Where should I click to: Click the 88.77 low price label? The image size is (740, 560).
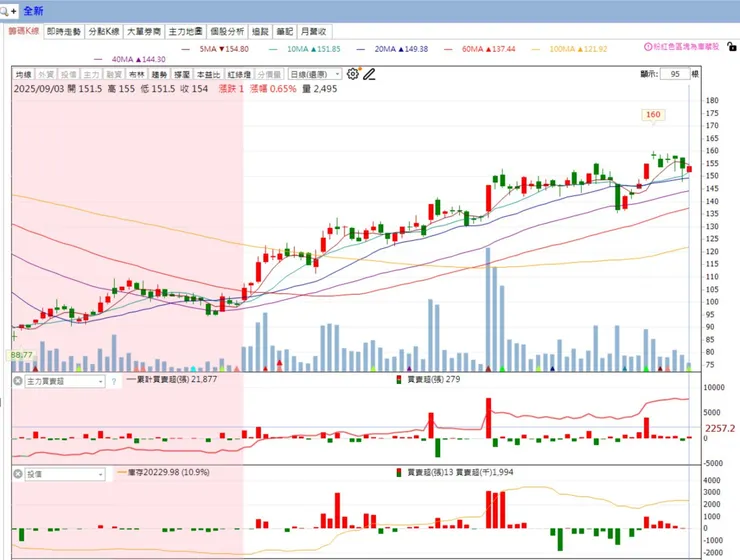(22, 355)
